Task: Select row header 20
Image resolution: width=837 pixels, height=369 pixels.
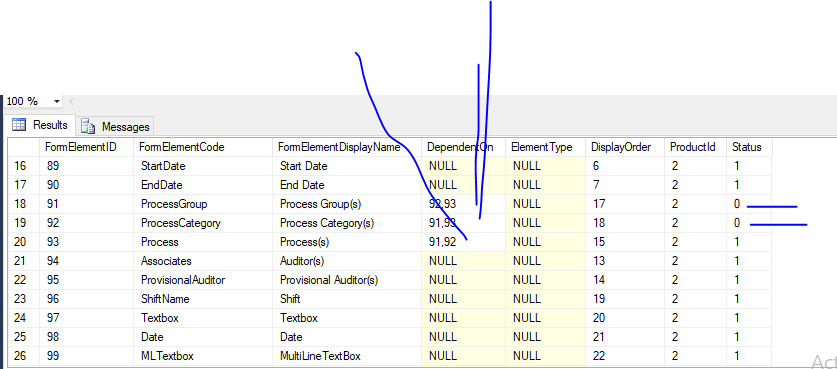Action: (23, 242)
